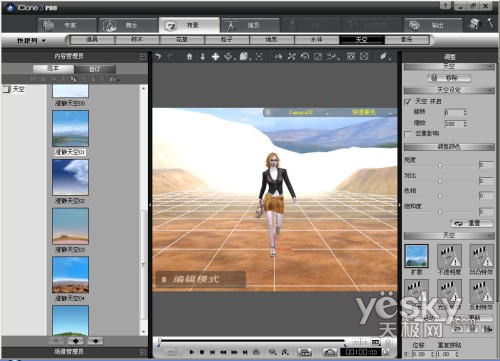Click the brightness slider handle

(440, 165)
